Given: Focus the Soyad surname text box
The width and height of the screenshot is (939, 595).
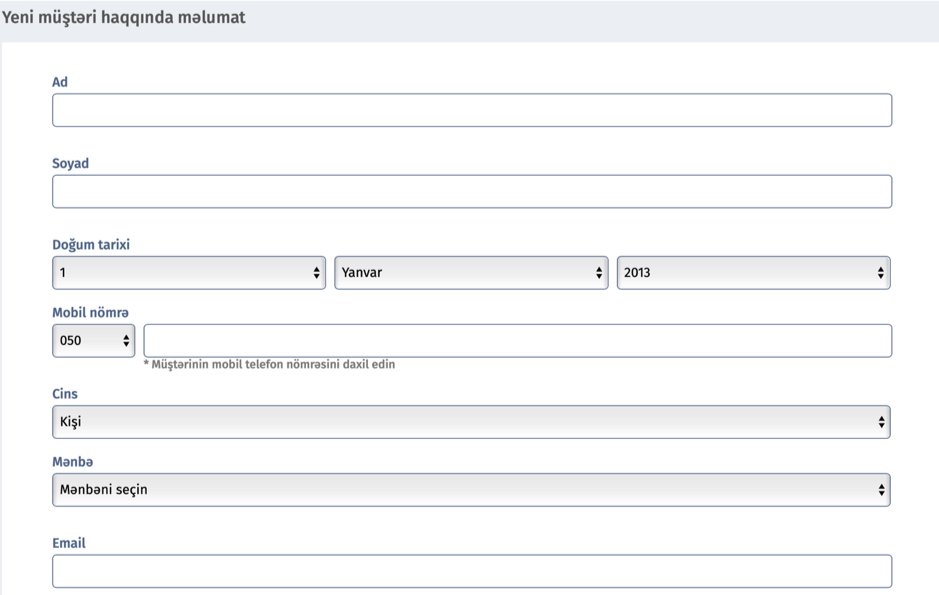Looking at the screenshot, I should 472,192.
